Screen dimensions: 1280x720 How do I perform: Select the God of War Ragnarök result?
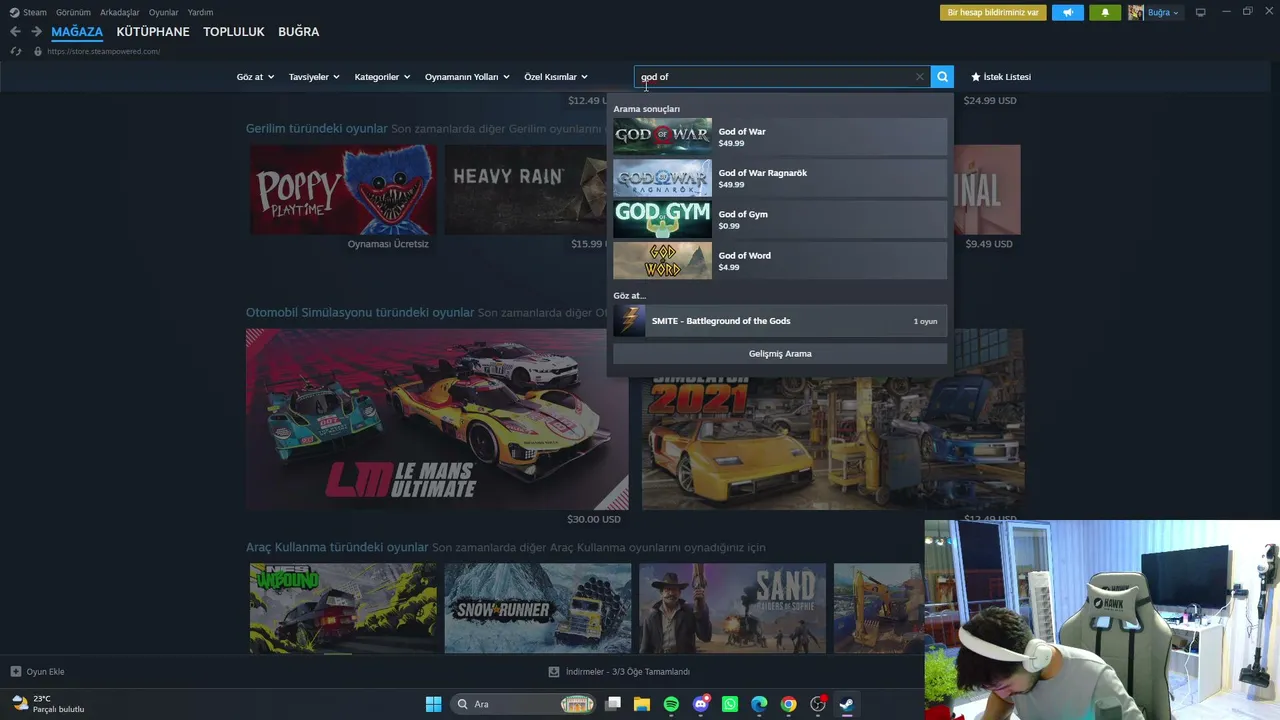pos(780,178)
